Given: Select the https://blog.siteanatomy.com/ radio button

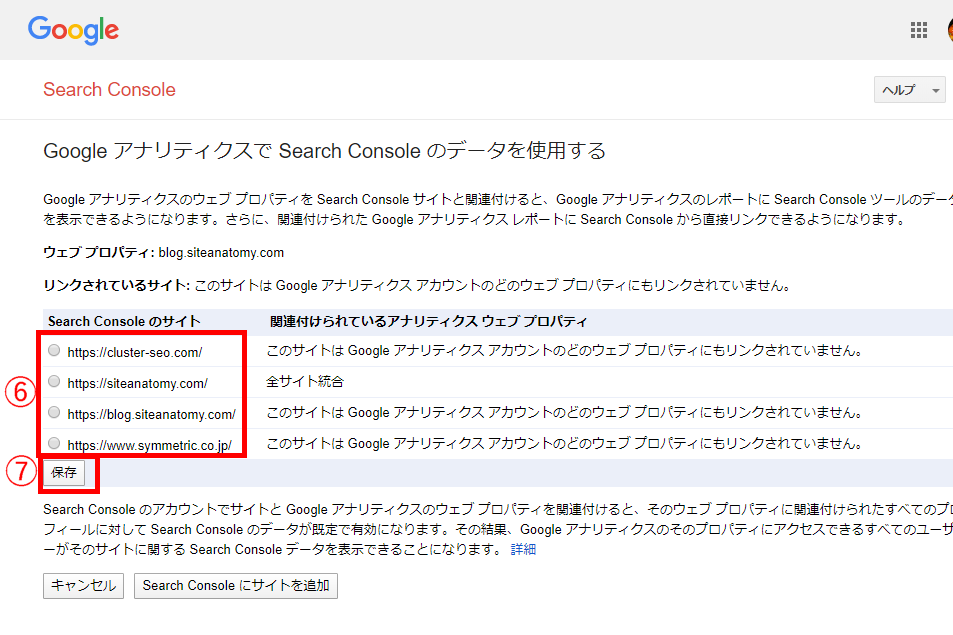Looking at the screenshot, I should [x=54, y=413].
